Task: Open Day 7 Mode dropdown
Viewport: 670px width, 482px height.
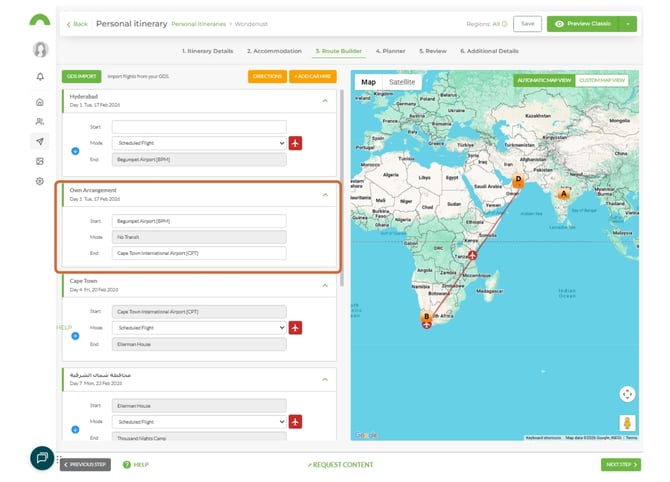Action: click(199, 422)
